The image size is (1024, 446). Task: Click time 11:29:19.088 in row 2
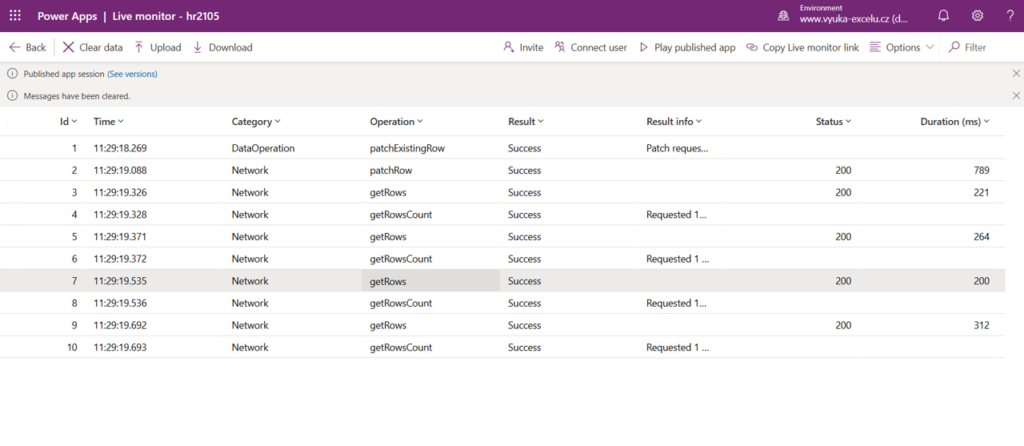pos(120,170)
